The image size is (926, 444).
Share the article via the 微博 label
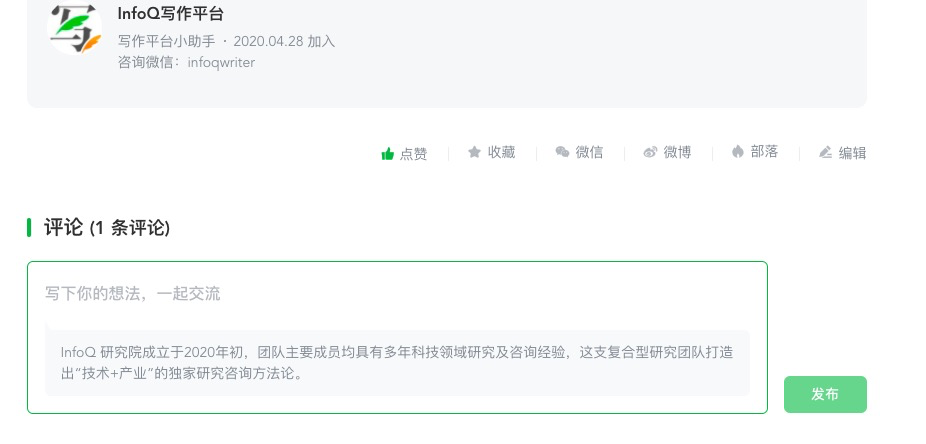click(677, 152)
